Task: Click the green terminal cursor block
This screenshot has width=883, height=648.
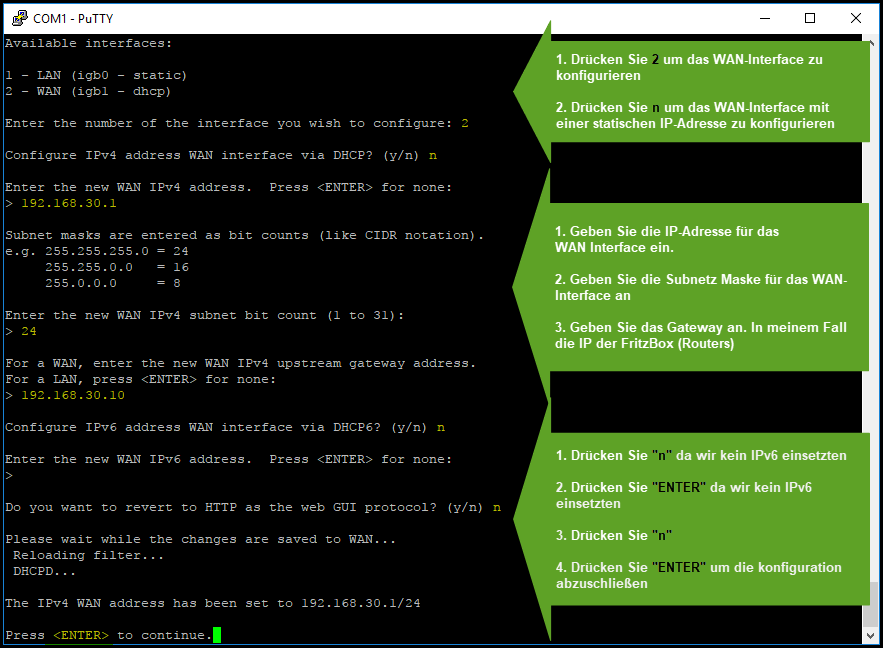Action: click(x=217, y=635)
